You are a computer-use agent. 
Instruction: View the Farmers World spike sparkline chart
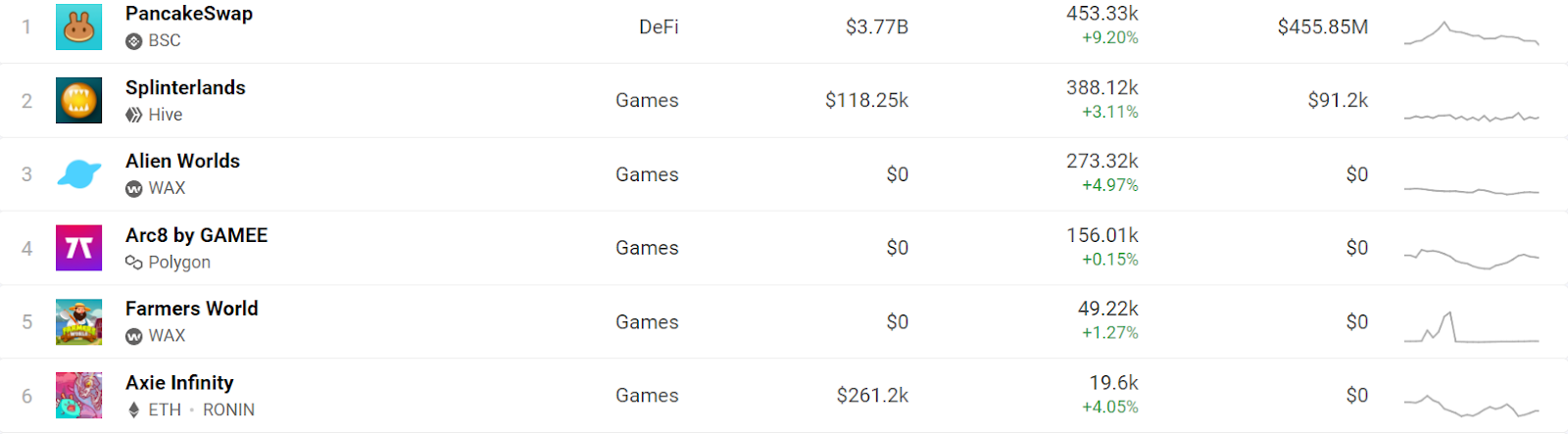(x=1471, y=327)
